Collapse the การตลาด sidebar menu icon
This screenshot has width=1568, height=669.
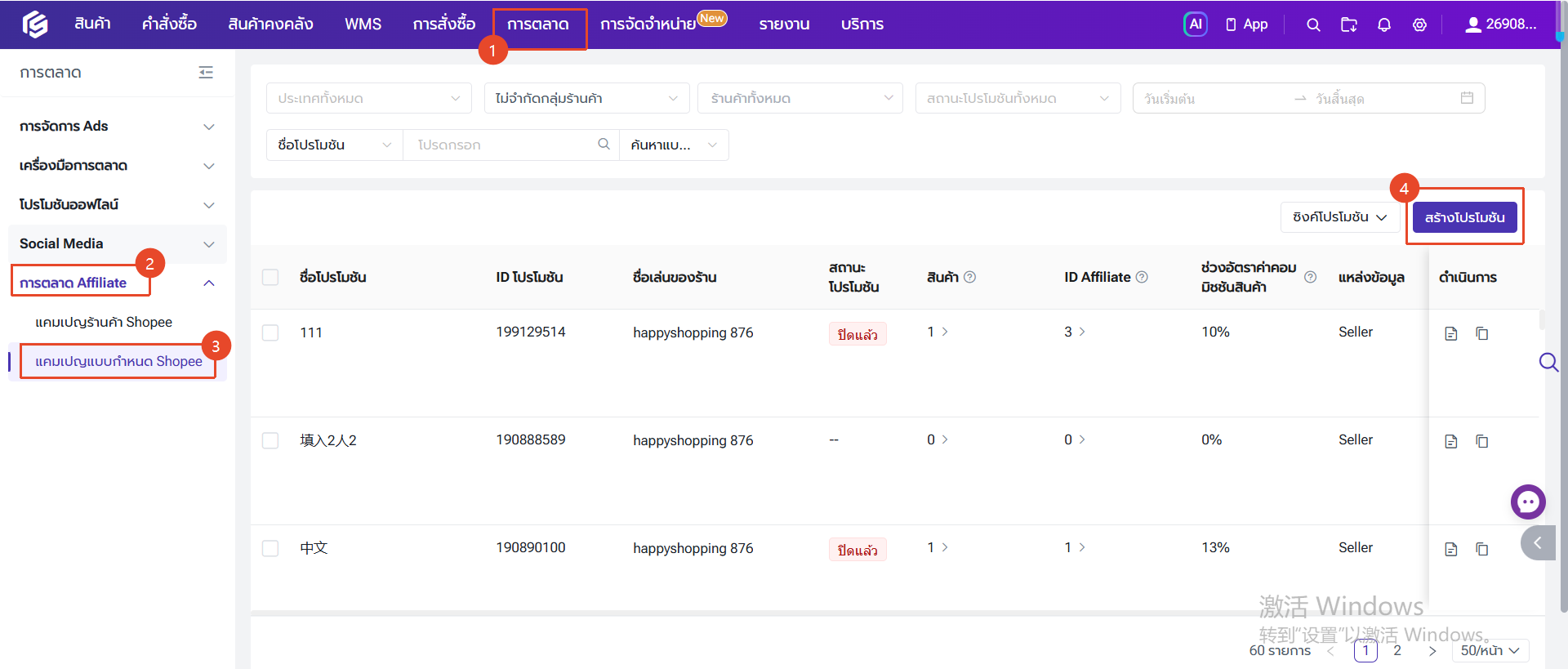[206, 73]
